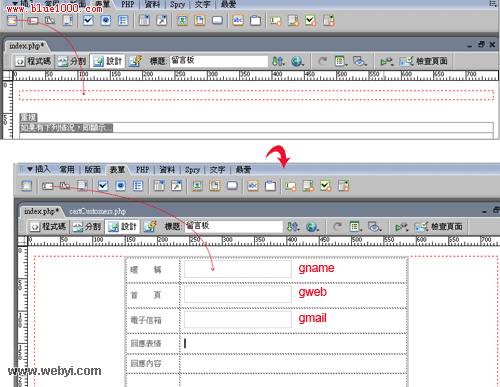500x387 pixels.
Task: Insert Image Field from lower insert bar
Action: coord(197,186)
